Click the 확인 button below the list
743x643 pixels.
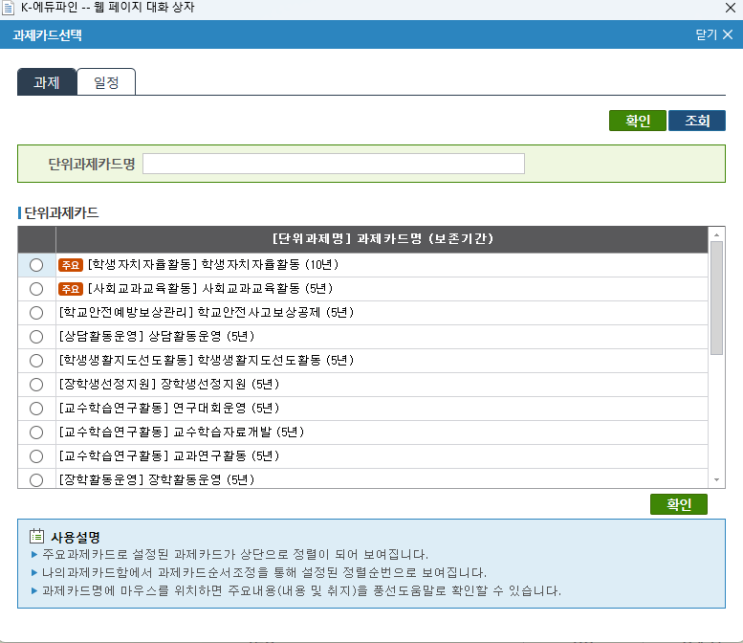pos(679,504)
